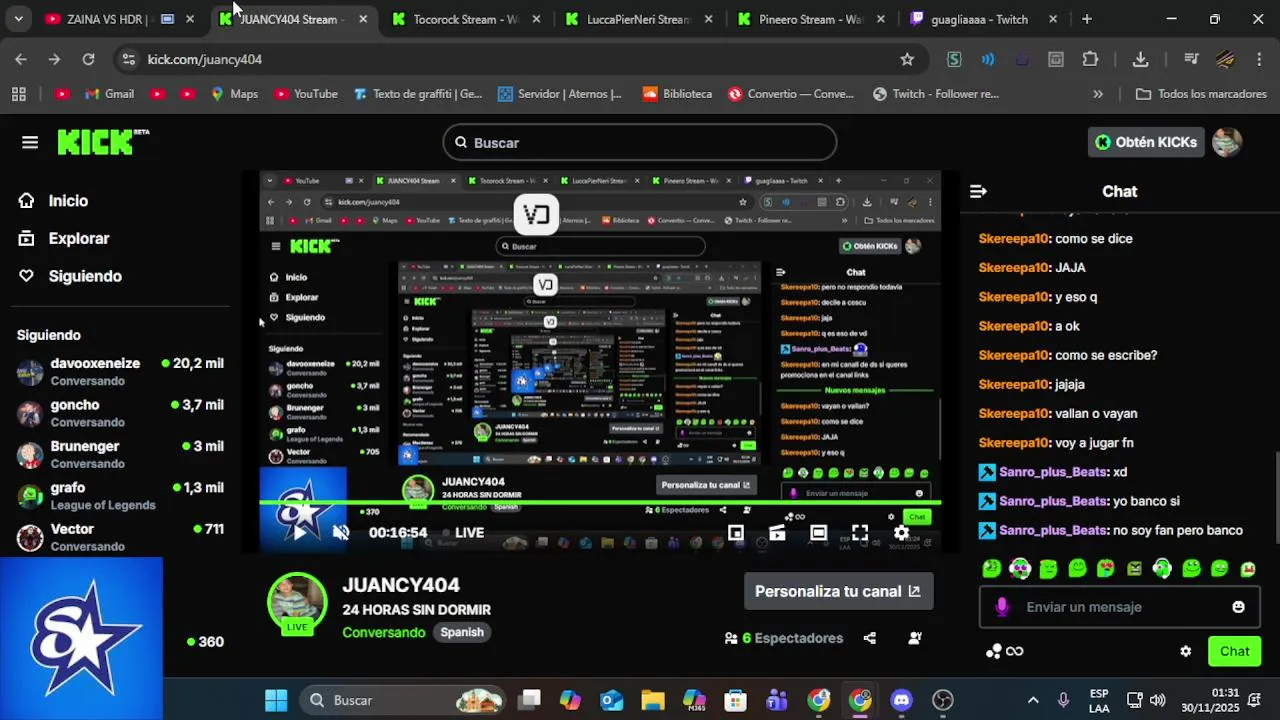The image size is (1280, 720).
Task: Open the clip creation icon in the player
Action: (x=777, y=533)
